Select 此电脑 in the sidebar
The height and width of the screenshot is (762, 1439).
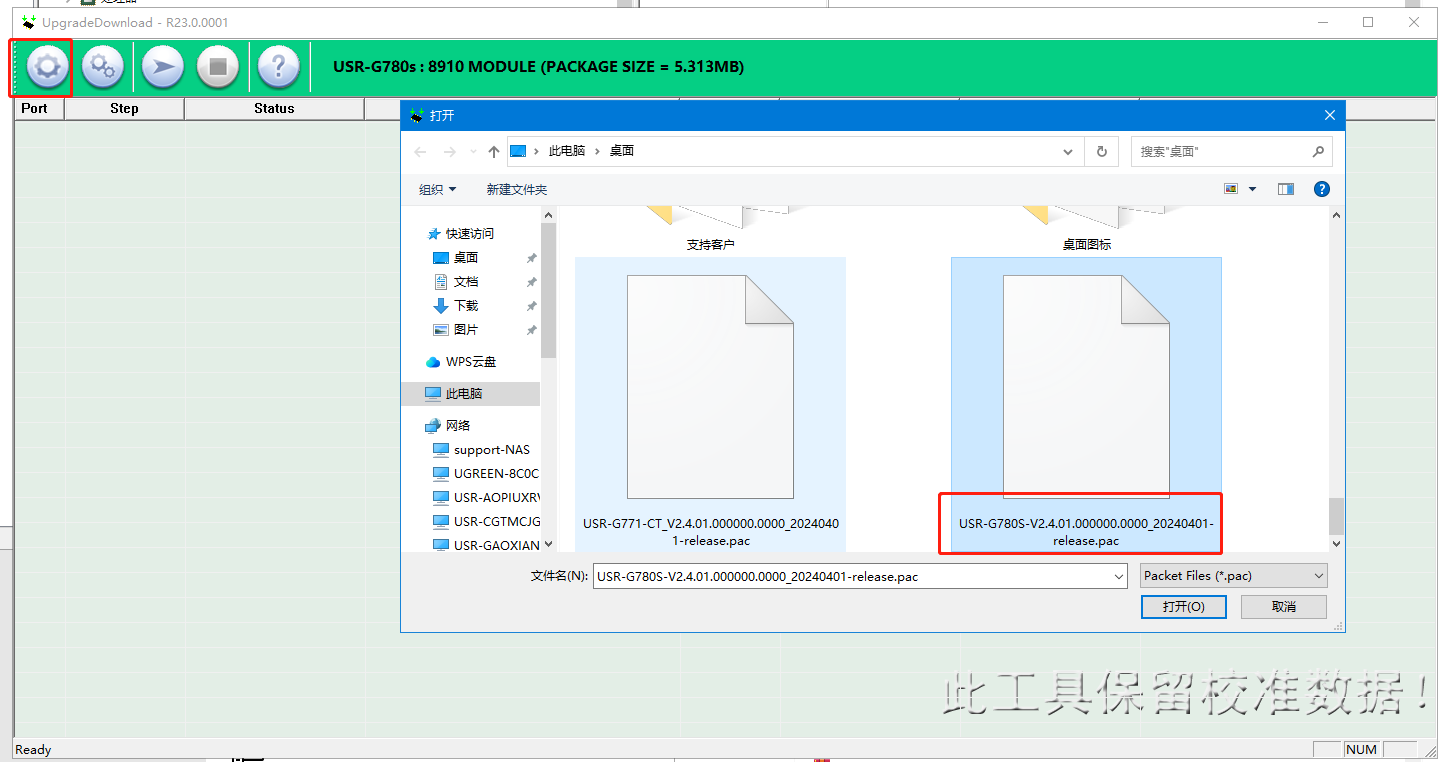(x=471, y=393)
